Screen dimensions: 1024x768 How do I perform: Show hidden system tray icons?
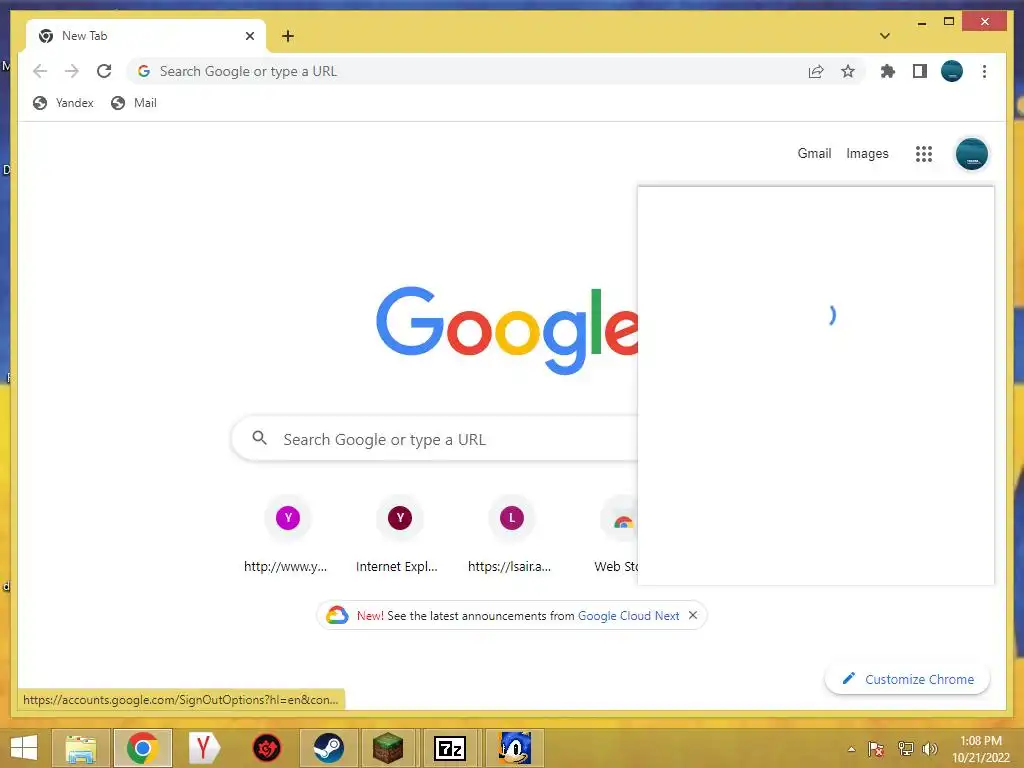point(851,749)
